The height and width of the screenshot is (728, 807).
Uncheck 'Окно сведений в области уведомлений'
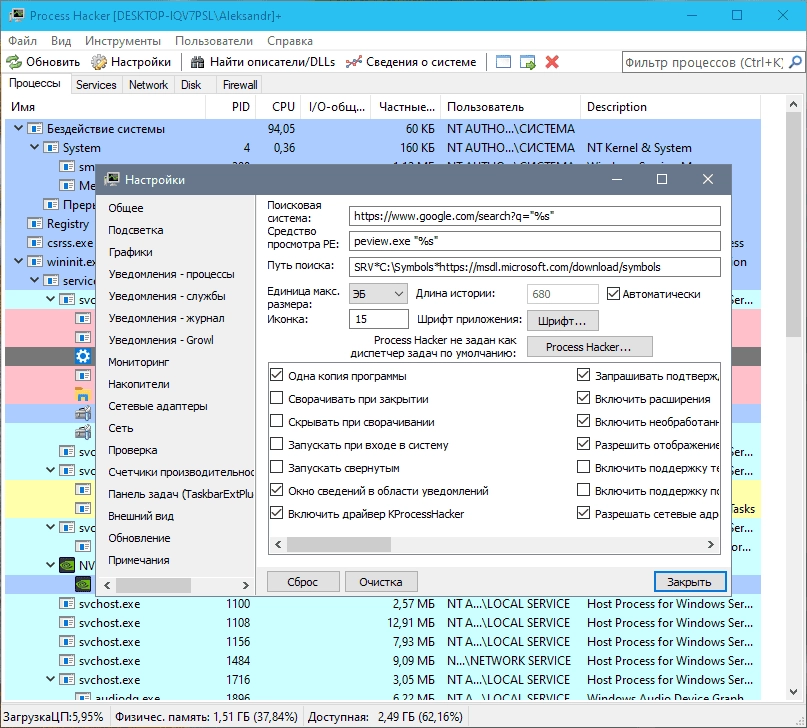click(x=277, y=490)
